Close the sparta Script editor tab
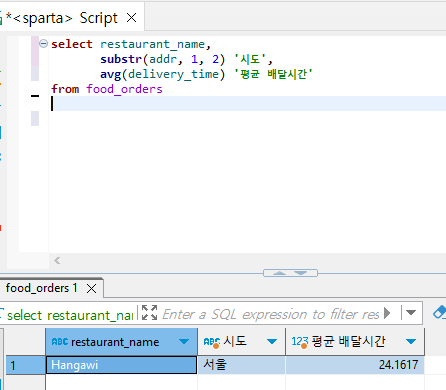Image resolution: width=446 pixels, height=390 pixels. click(x=132, y=18)
